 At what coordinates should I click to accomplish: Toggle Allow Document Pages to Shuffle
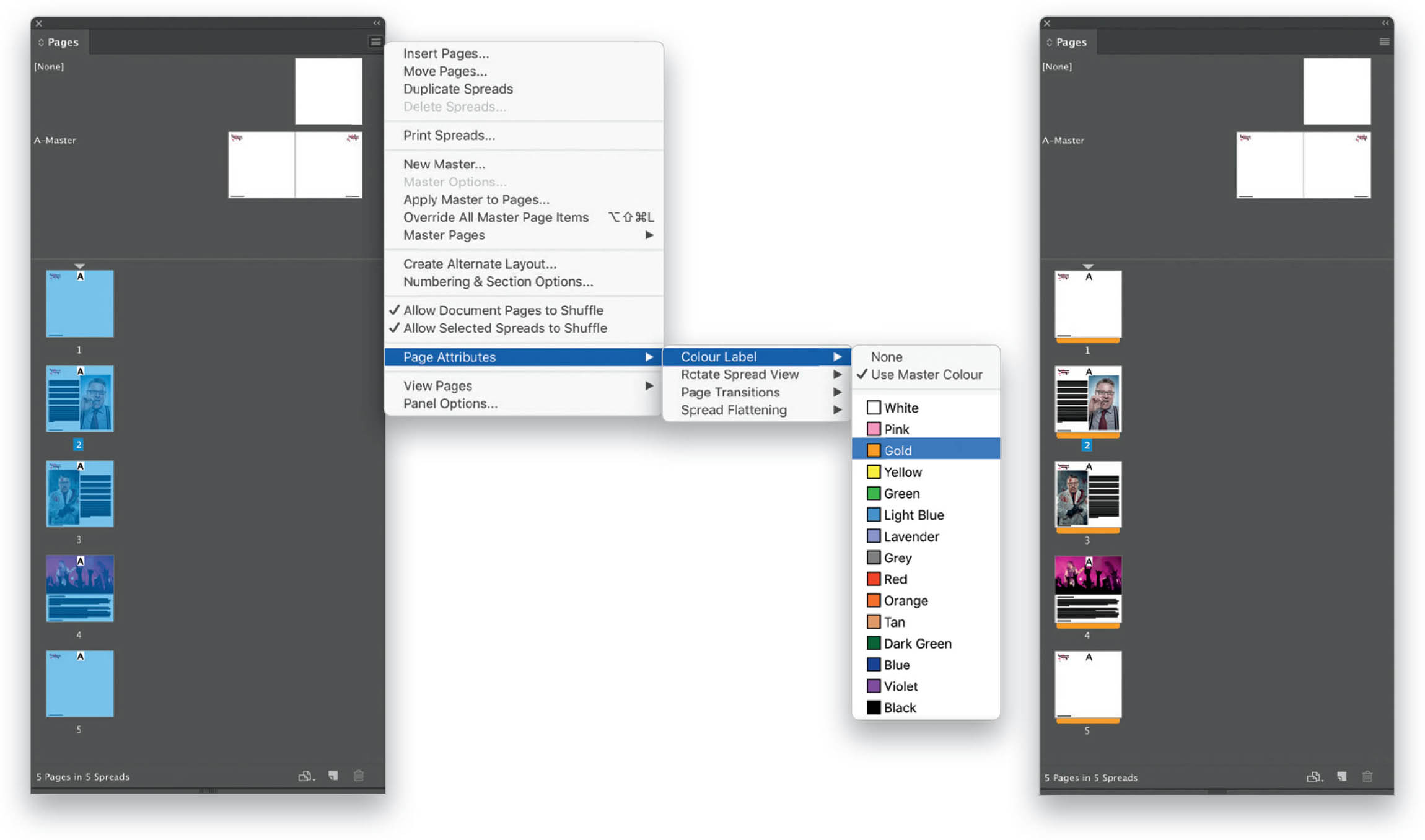[x=524, y=310]
